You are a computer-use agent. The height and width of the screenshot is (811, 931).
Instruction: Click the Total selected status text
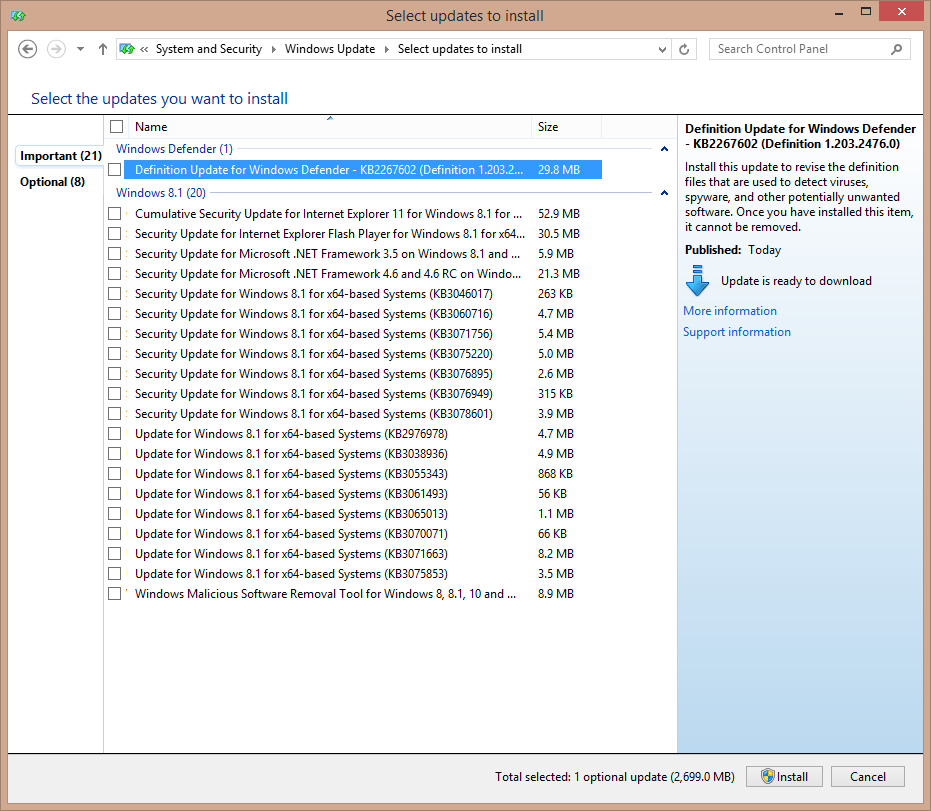(x=615, y=777)
